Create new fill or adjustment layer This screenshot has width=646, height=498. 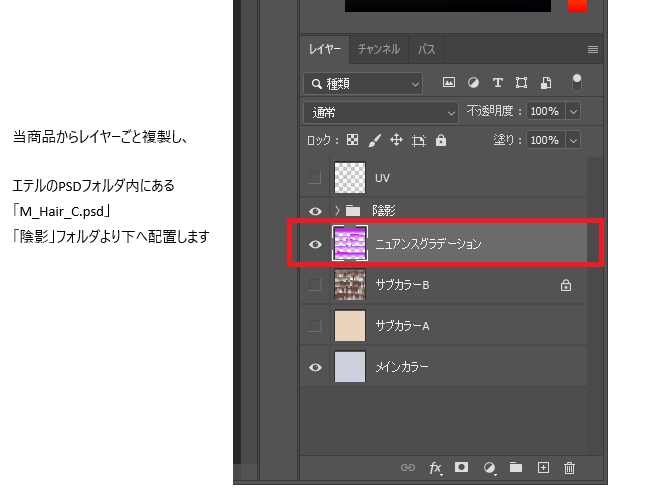pos(489,468)
